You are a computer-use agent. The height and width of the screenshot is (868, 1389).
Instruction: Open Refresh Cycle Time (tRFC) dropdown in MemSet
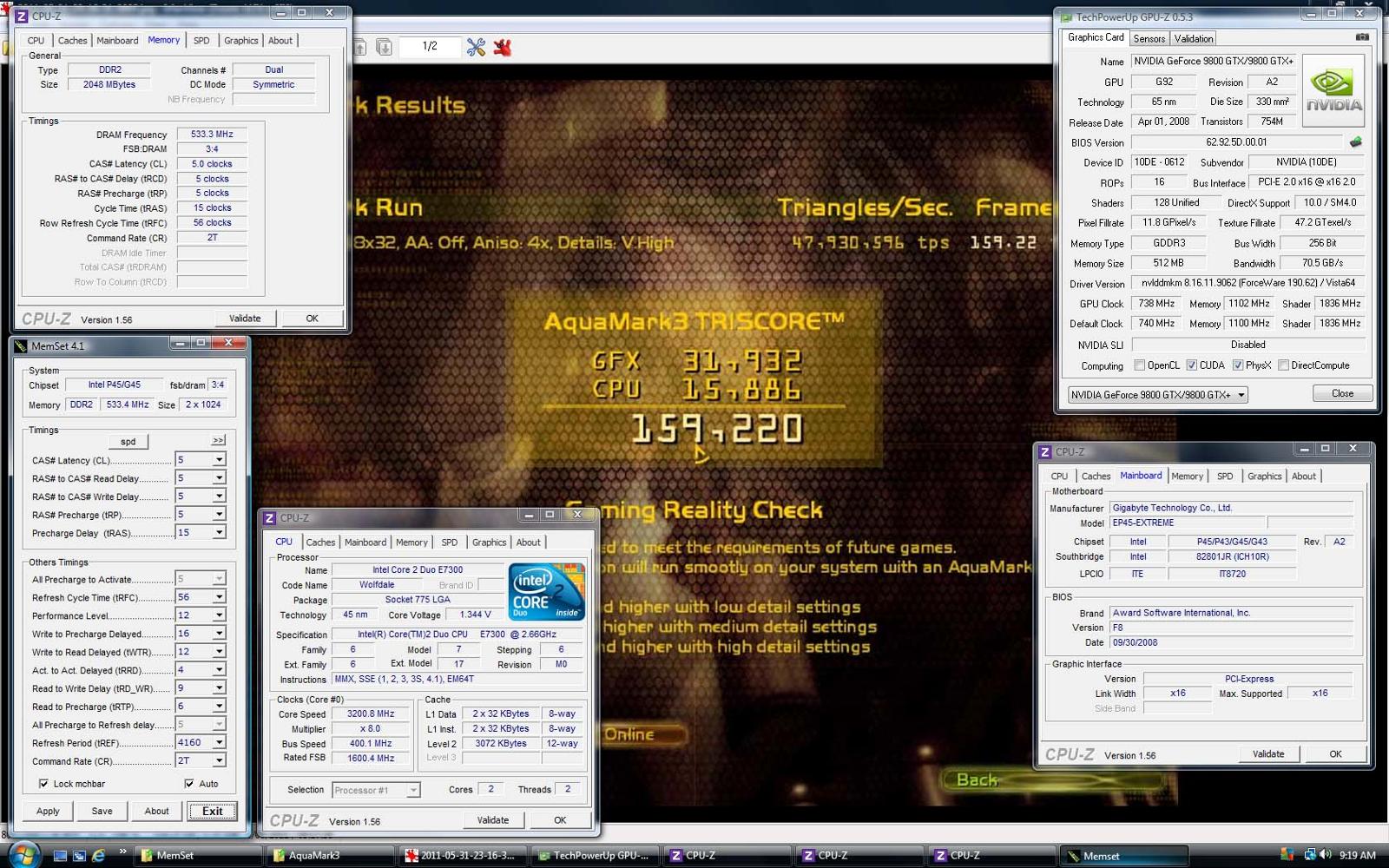[x=219, y=597]
